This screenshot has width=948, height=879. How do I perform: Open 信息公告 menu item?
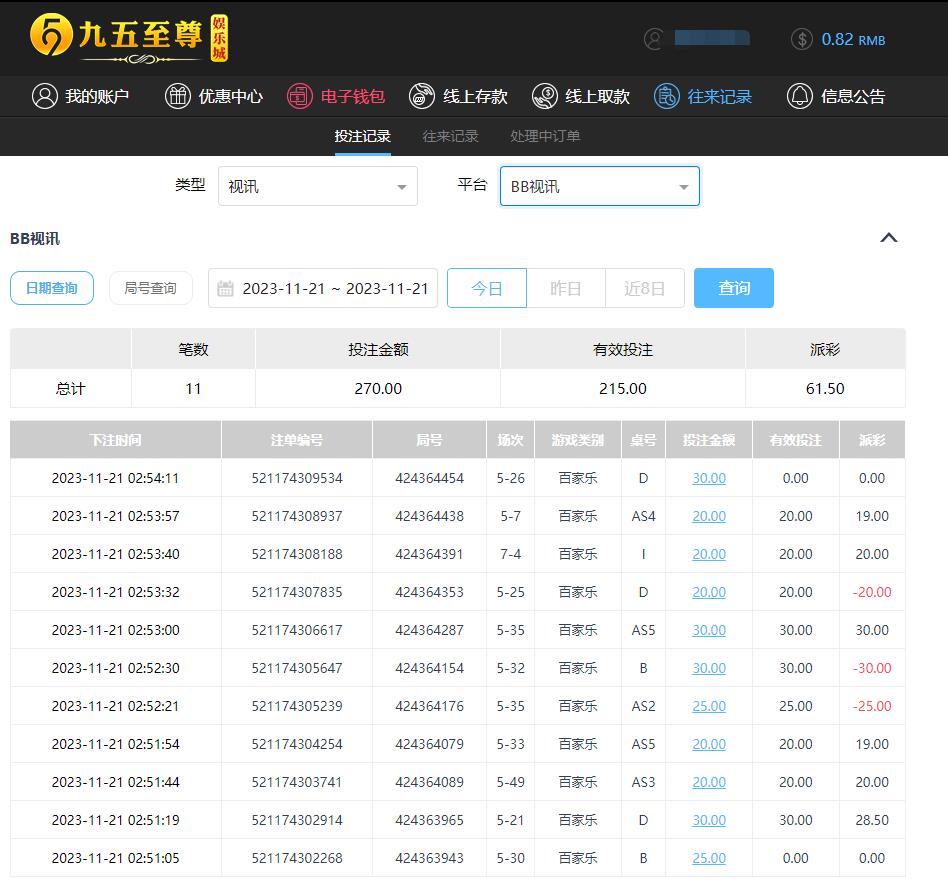(x=836, y=96)
